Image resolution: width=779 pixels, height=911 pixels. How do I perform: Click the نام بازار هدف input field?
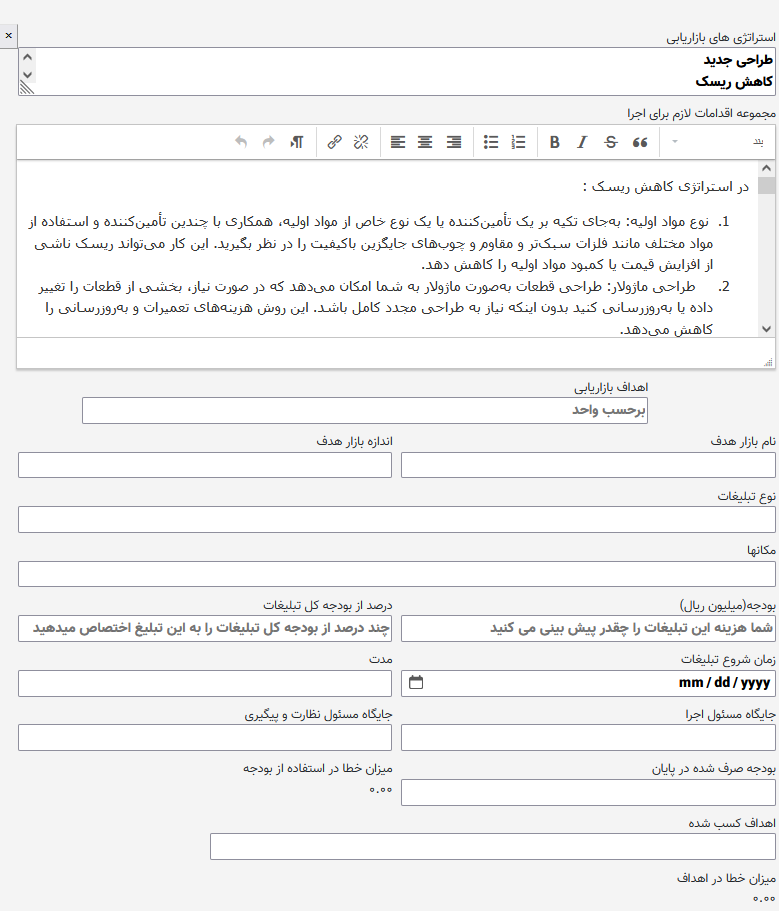(588, 465)
